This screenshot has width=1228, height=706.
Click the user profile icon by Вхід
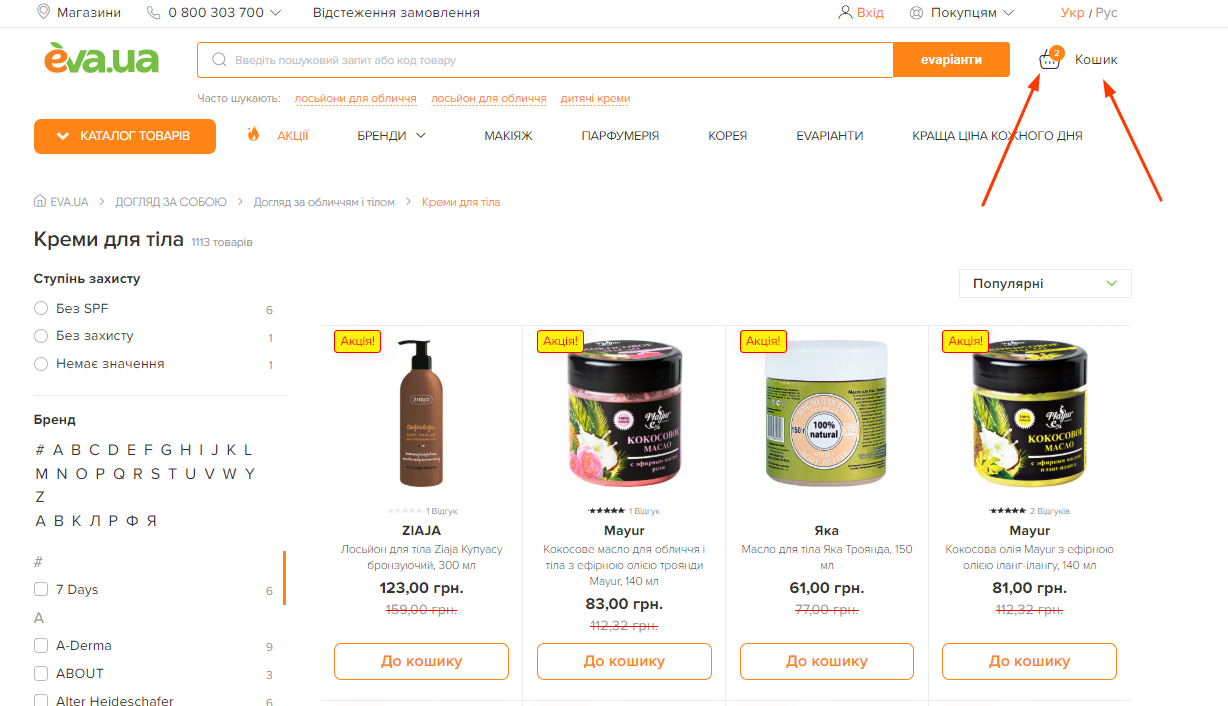coord(846,13)
